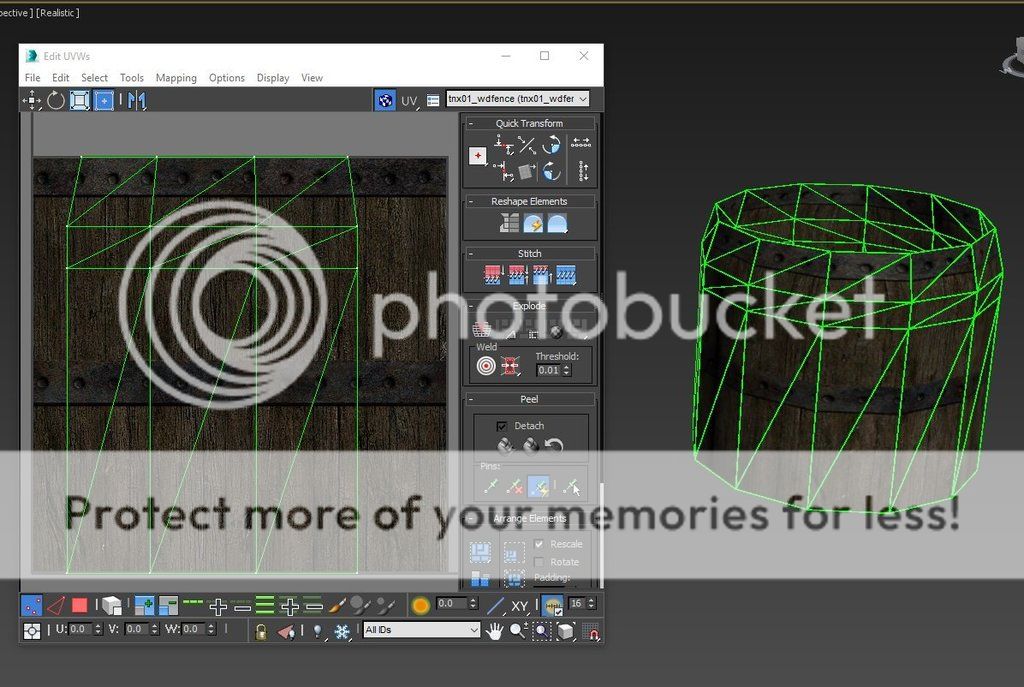Enable the Rotate checkbox

pyautogui.click(x=540, y=562)
